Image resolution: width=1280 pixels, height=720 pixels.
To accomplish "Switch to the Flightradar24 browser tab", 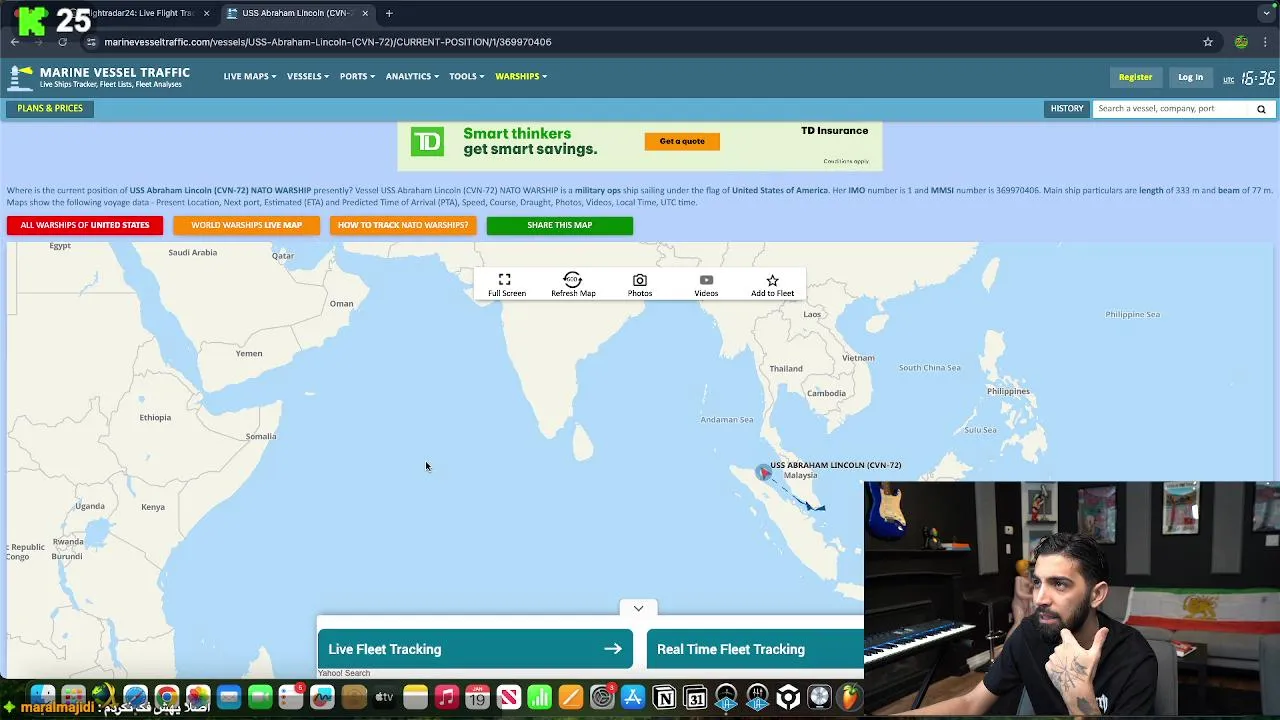I will [x=140, y=13].
